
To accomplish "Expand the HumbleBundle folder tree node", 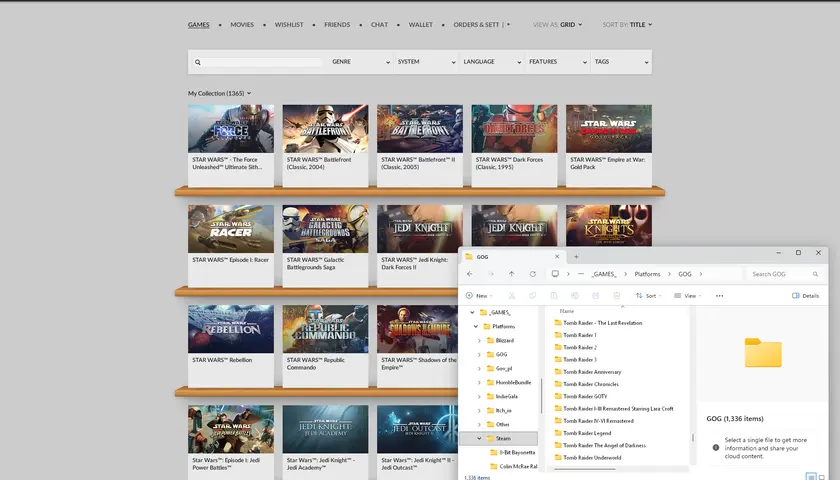I will tap(479, 382).
